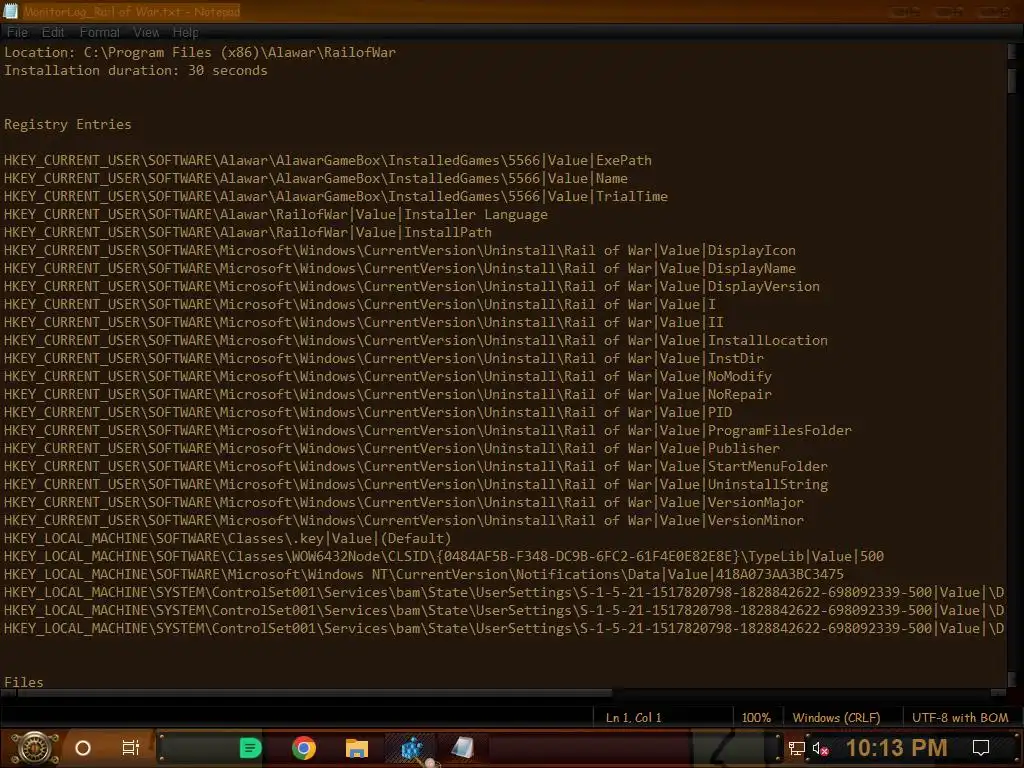Click the 'Registry Entries' heading
Viewport: 1024px width, 768px height.
pos(68,125)
